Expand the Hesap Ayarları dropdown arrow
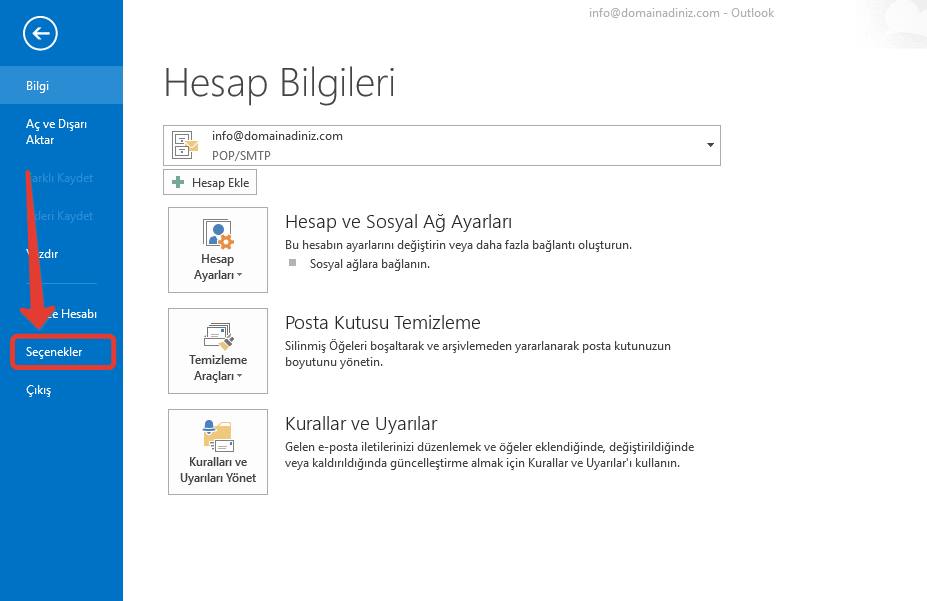This screenshot has height=601, width=927. [239, 275]
